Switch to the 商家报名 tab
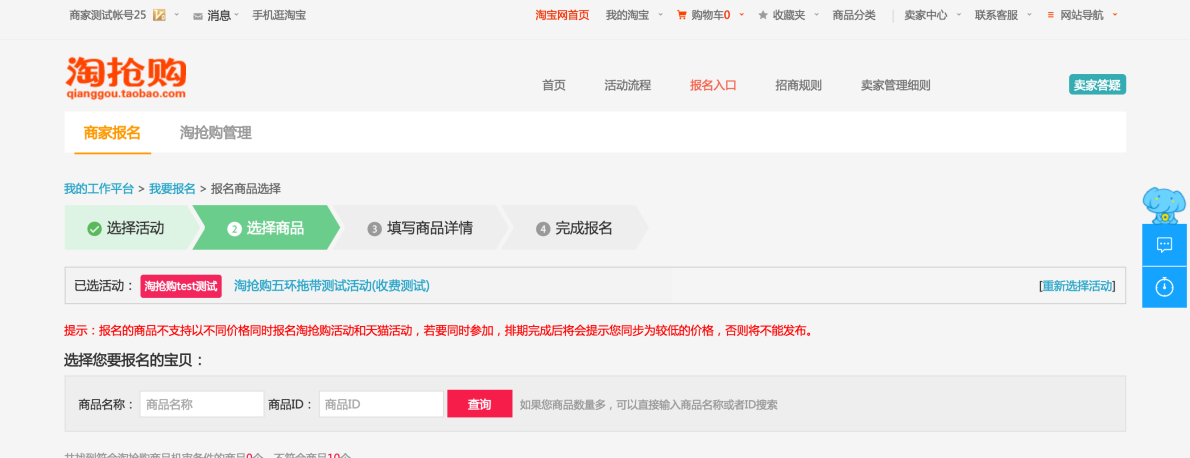Screen dimensions: 1190x458 (x=112, y=133)
